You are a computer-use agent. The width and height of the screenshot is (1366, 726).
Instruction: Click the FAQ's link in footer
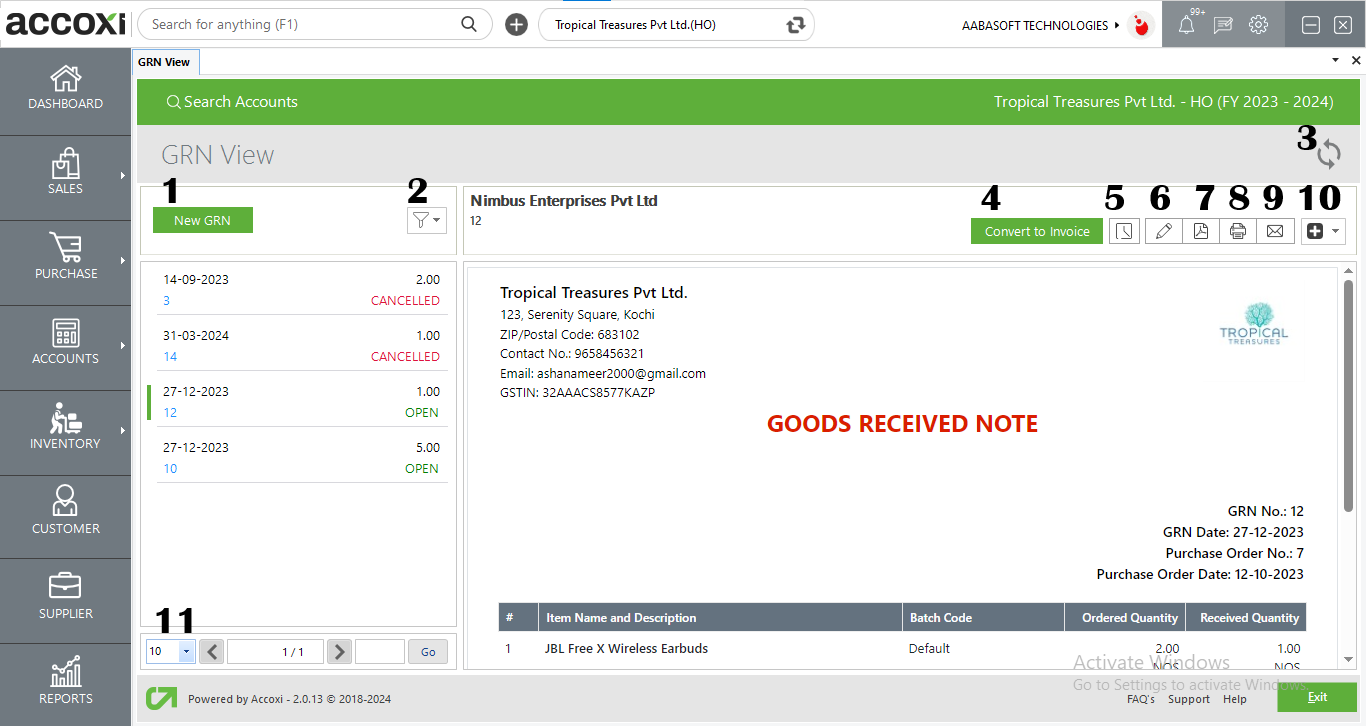1140,699
